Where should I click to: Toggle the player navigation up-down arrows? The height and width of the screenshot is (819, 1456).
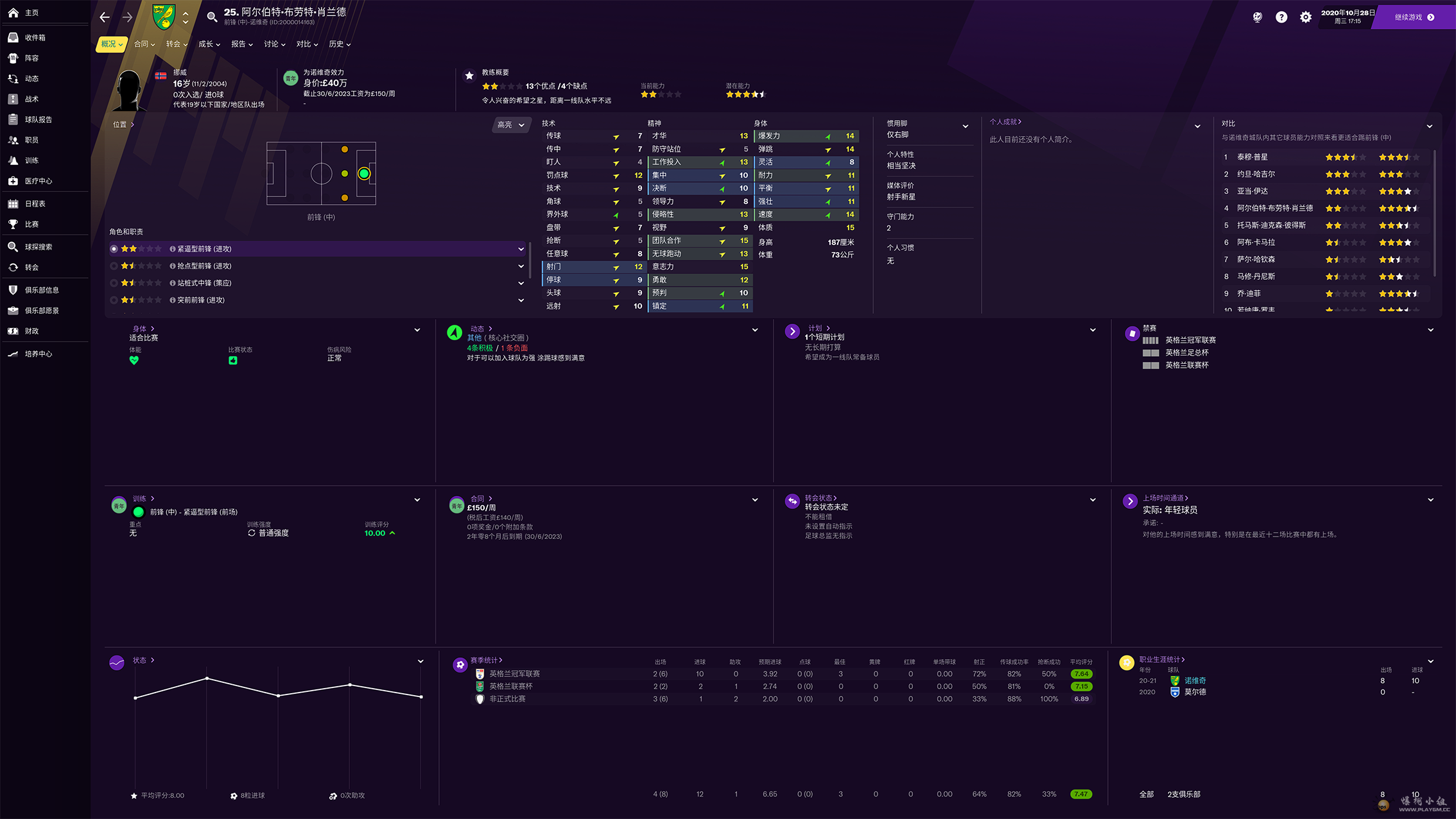click(x=186, y=17)
